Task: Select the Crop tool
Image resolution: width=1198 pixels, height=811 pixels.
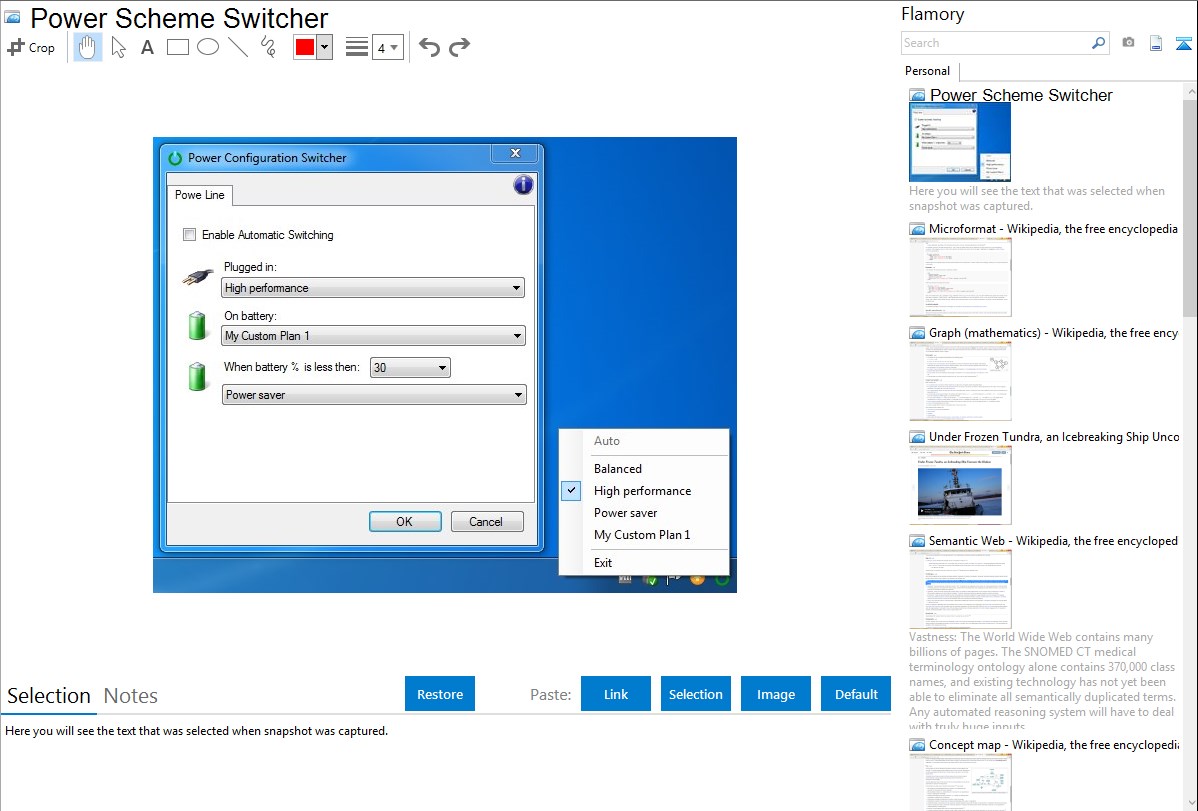Action: [31, 47]
